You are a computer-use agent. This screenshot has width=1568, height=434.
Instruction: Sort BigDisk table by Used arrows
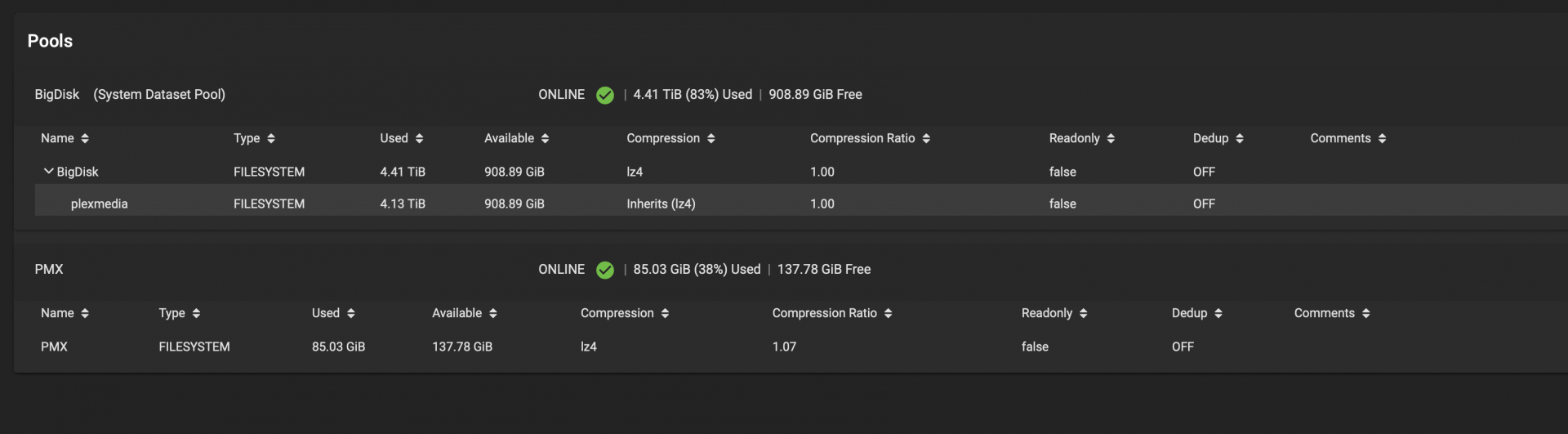[419, 139]
